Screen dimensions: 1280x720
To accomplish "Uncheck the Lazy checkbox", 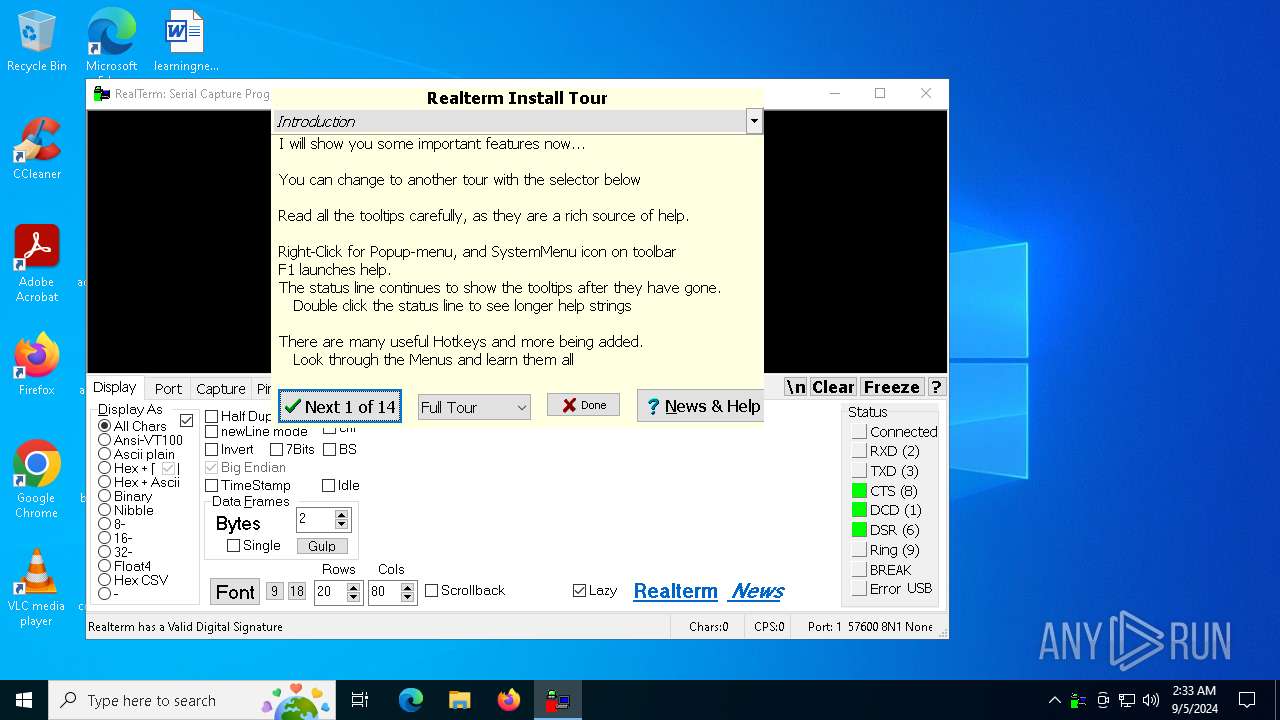I will [x=579, y=591].
